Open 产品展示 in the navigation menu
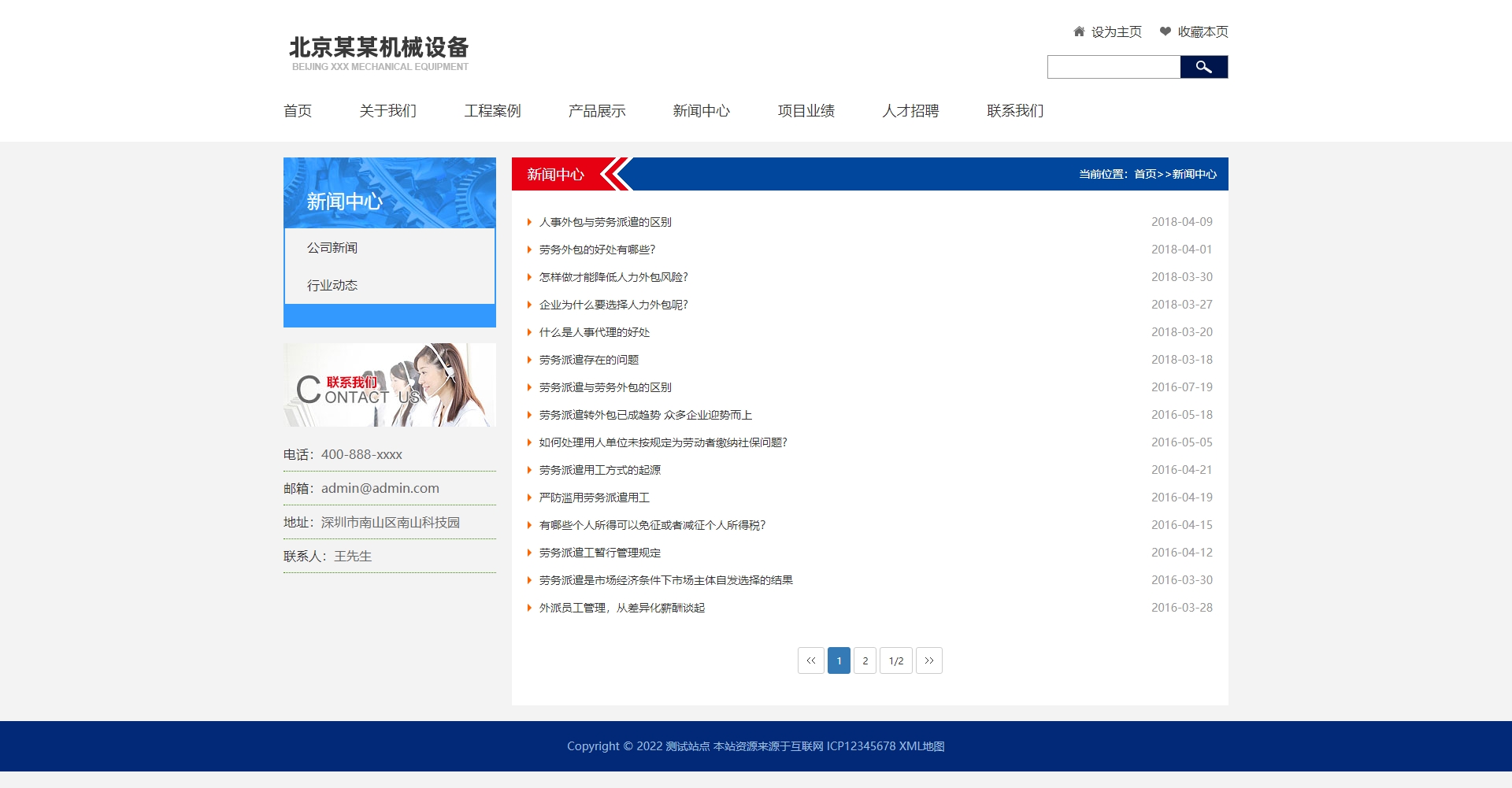Screen dimensions: 1512x788 [x=597, y=111]
